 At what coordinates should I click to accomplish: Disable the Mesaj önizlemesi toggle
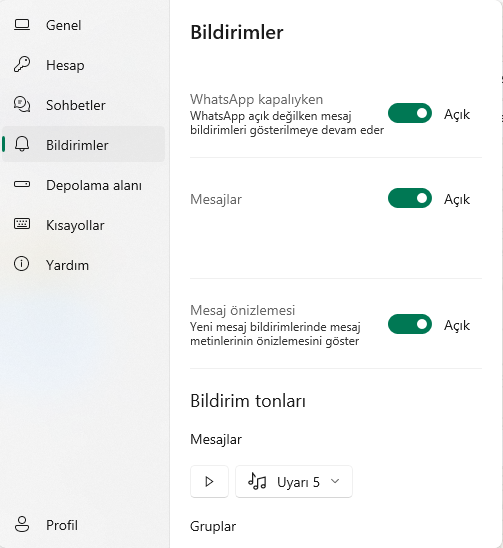410,324
